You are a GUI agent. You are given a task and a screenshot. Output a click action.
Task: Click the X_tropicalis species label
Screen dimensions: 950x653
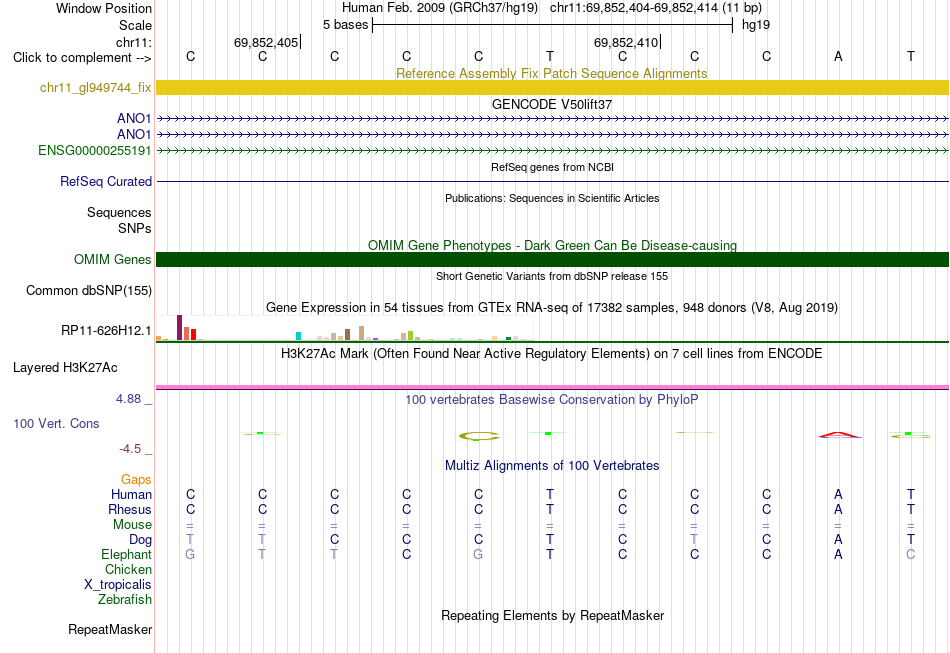(118, 585)
